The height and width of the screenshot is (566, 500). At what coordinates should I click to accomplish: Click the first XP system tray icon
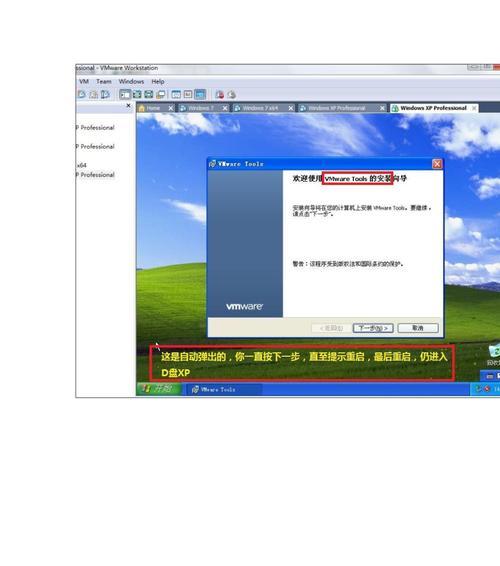(478, 389)
